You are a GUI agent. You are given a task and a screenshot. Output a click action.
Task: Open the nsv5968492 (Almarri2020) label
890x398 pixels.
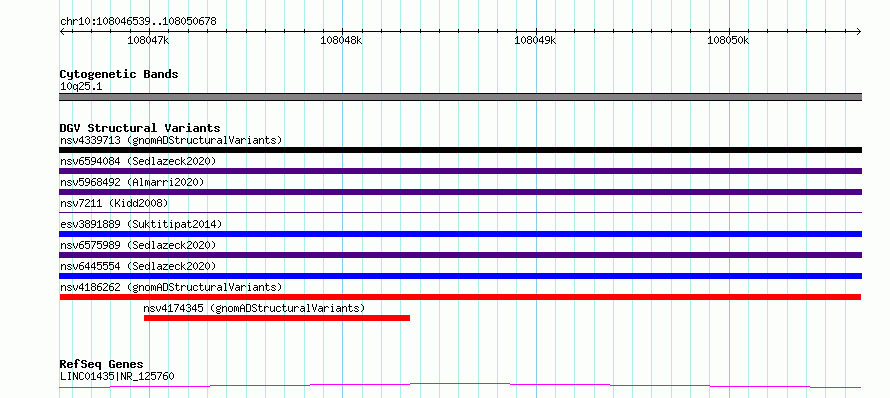click(x=132, y=182)
